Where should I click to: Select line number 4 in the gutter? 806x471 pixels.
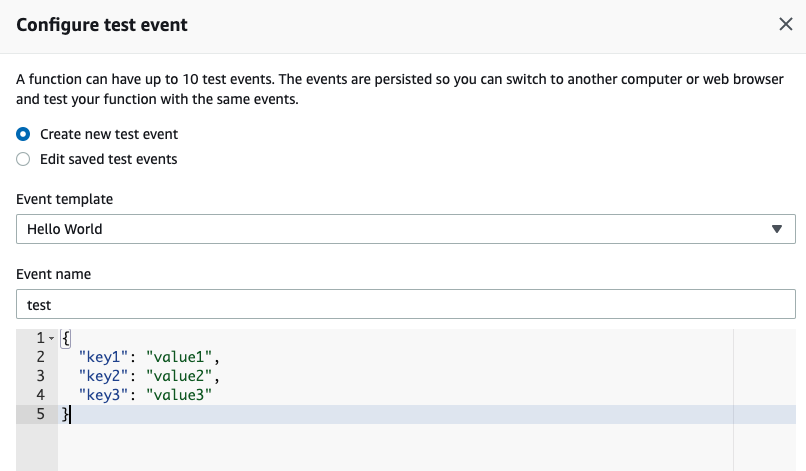click(x=41, y=395)
